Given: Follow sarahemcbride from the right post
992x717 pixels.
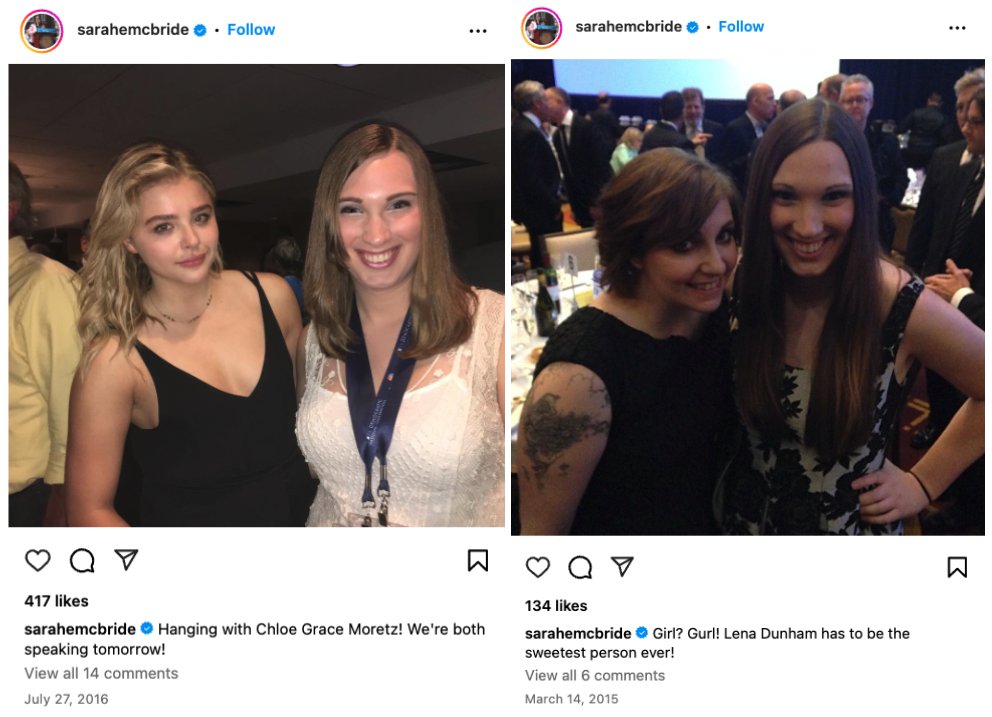Looking at the screenshot, I should (x=741, y=27).
